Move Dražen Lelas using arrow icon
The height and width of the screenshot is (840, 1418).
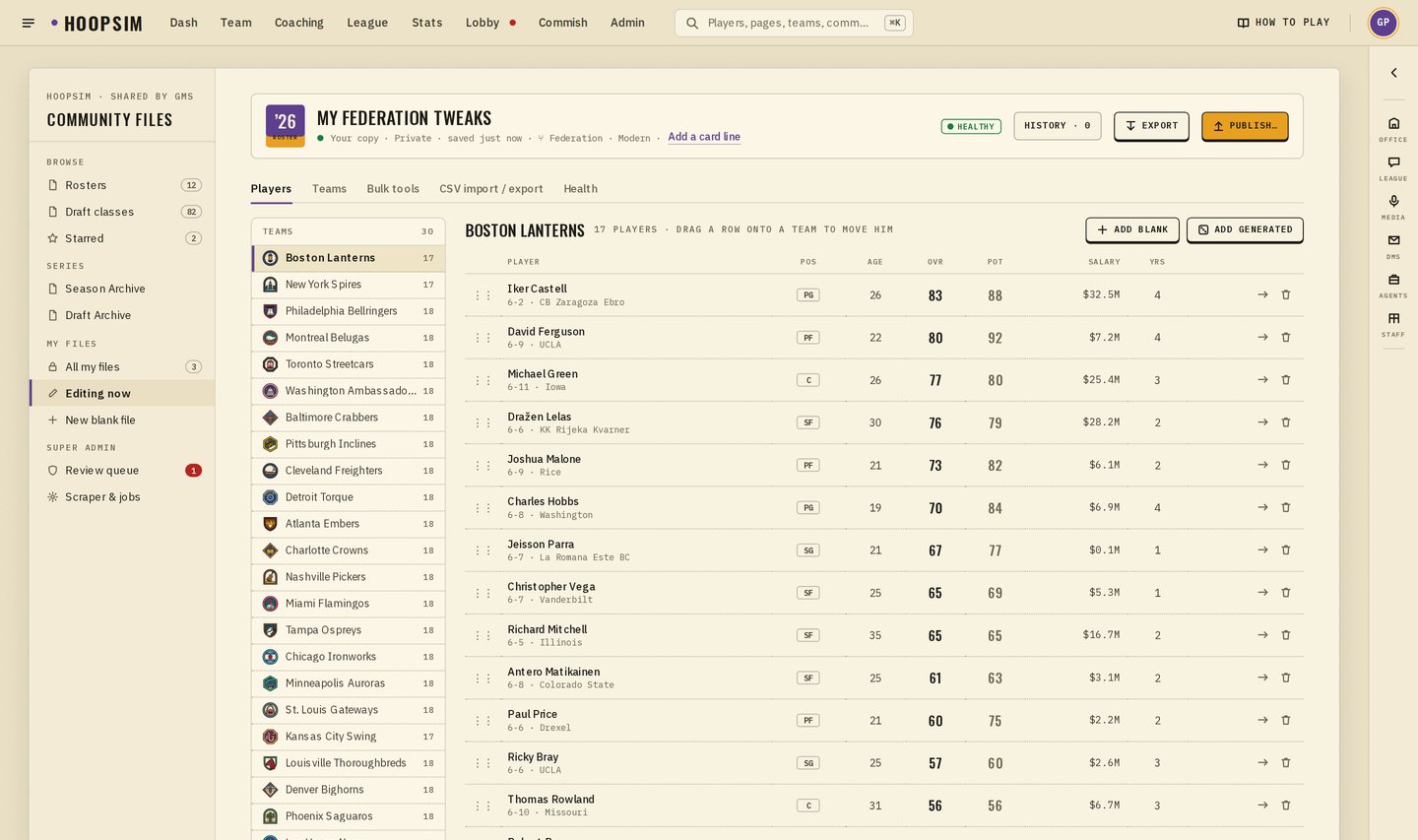pos(1262,421)
